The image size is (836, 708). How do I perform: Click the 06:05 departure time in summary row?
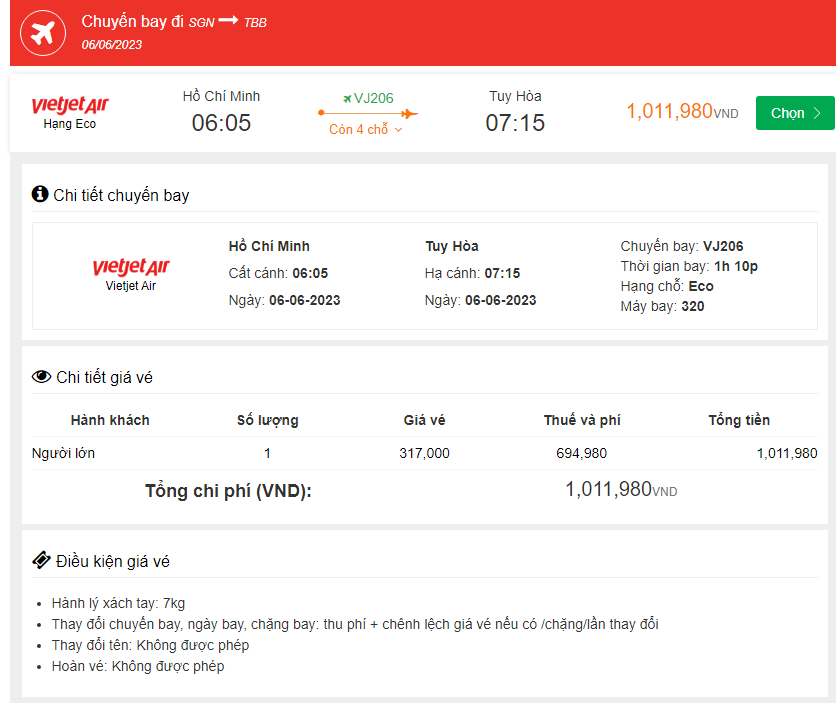tap(221, 123)
